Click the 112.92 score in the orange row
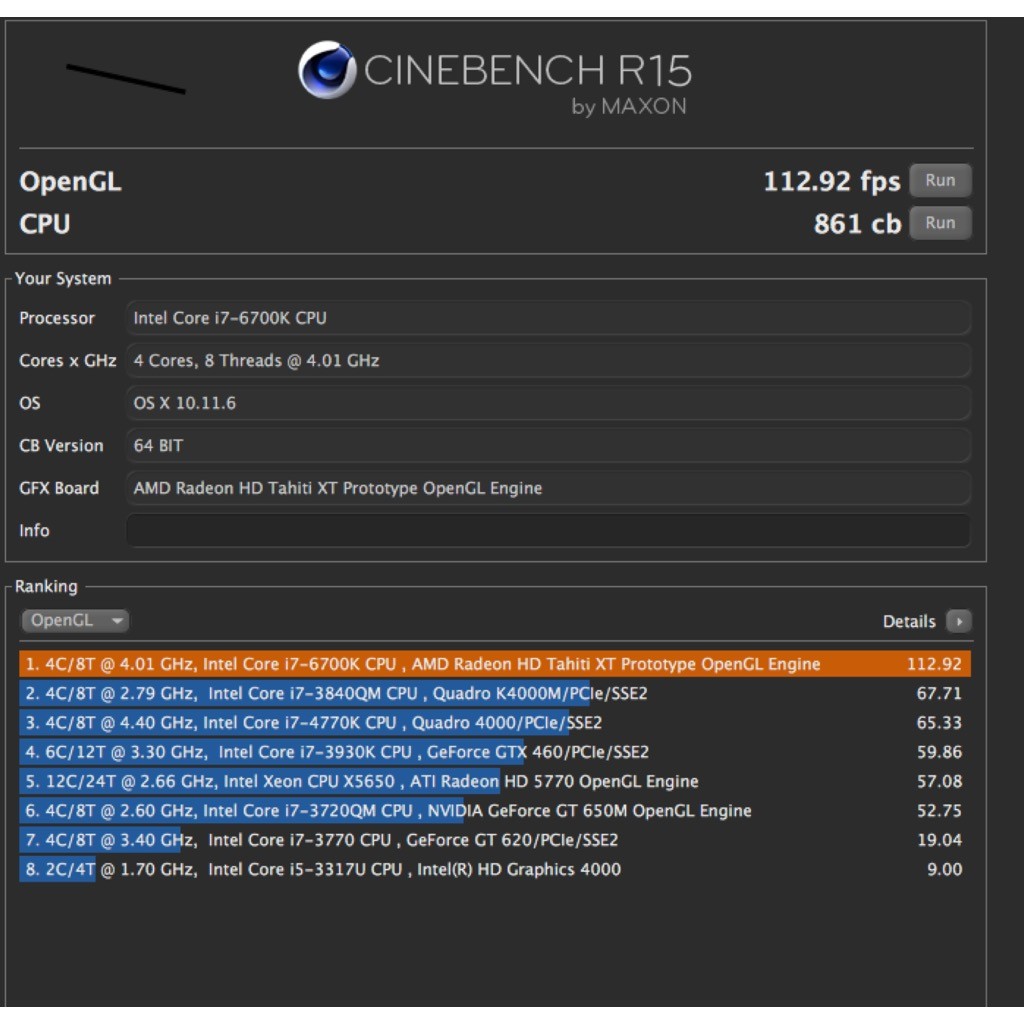Viewport: 1024px width, 1024px height. (934, 664)
